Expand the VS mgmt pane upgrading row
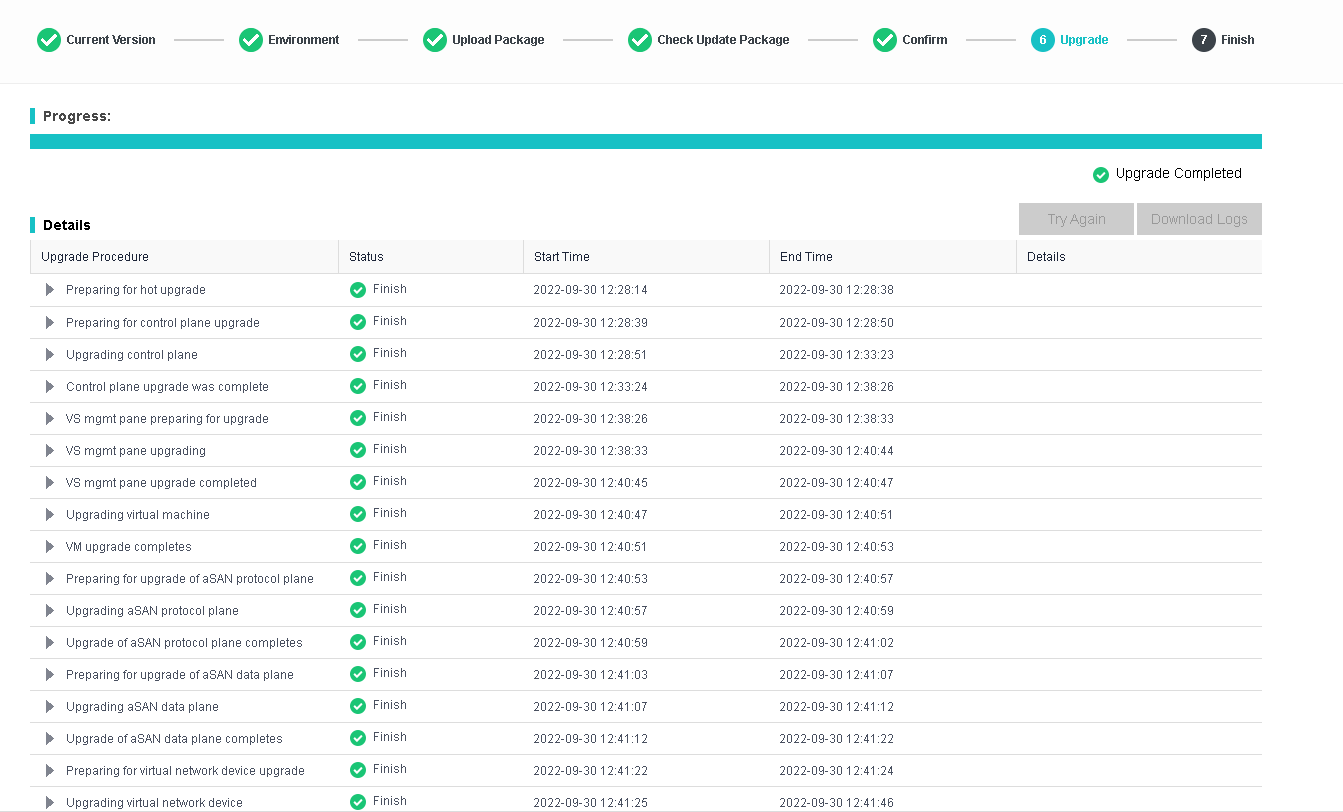 (50, 451)
